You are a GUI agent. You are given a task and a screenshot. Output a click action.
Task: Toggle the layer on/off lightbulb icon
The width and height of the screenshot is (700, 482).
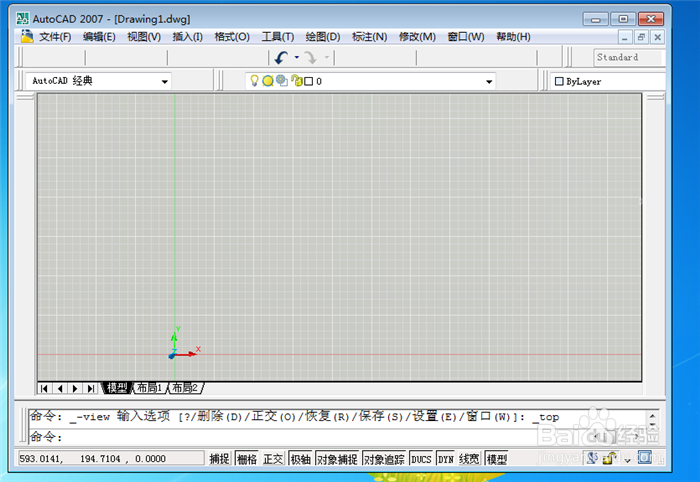[254, 81]
